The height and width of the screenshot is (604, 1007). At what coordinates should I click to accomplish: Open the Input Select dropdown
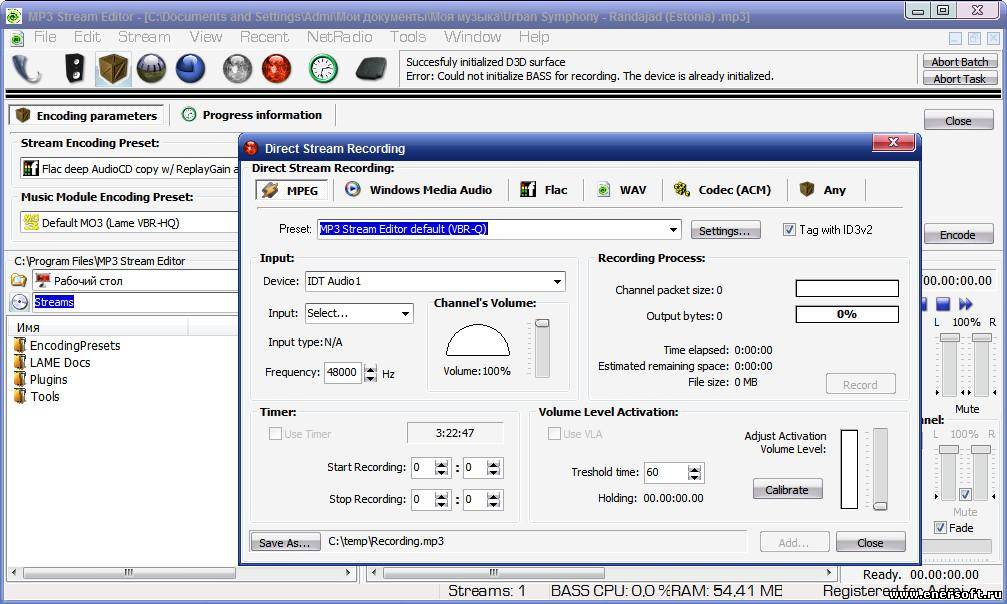coord(405,314)
